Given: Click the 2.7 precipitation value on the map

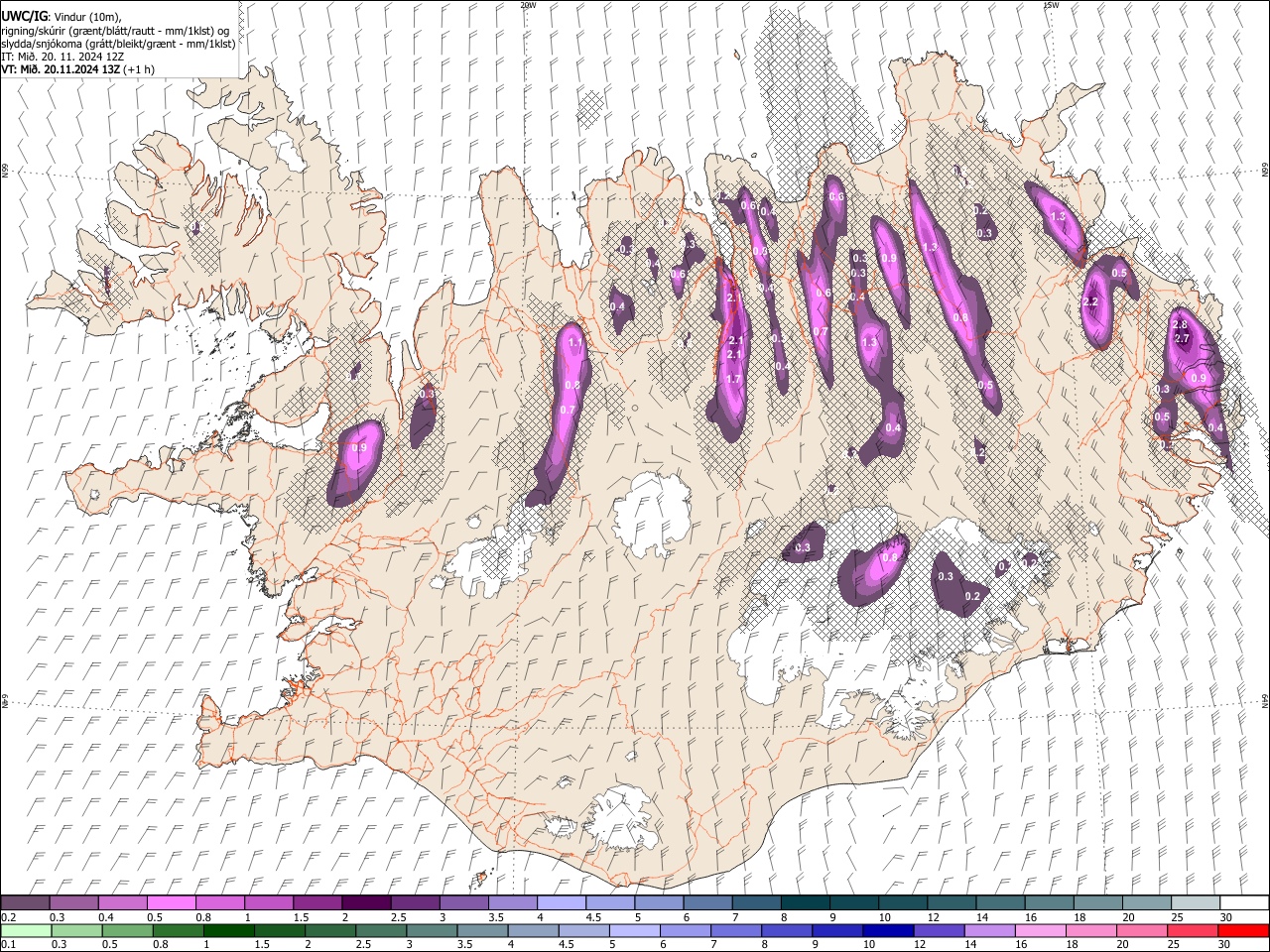Looking at the screenshot, I should [1182, 338].
